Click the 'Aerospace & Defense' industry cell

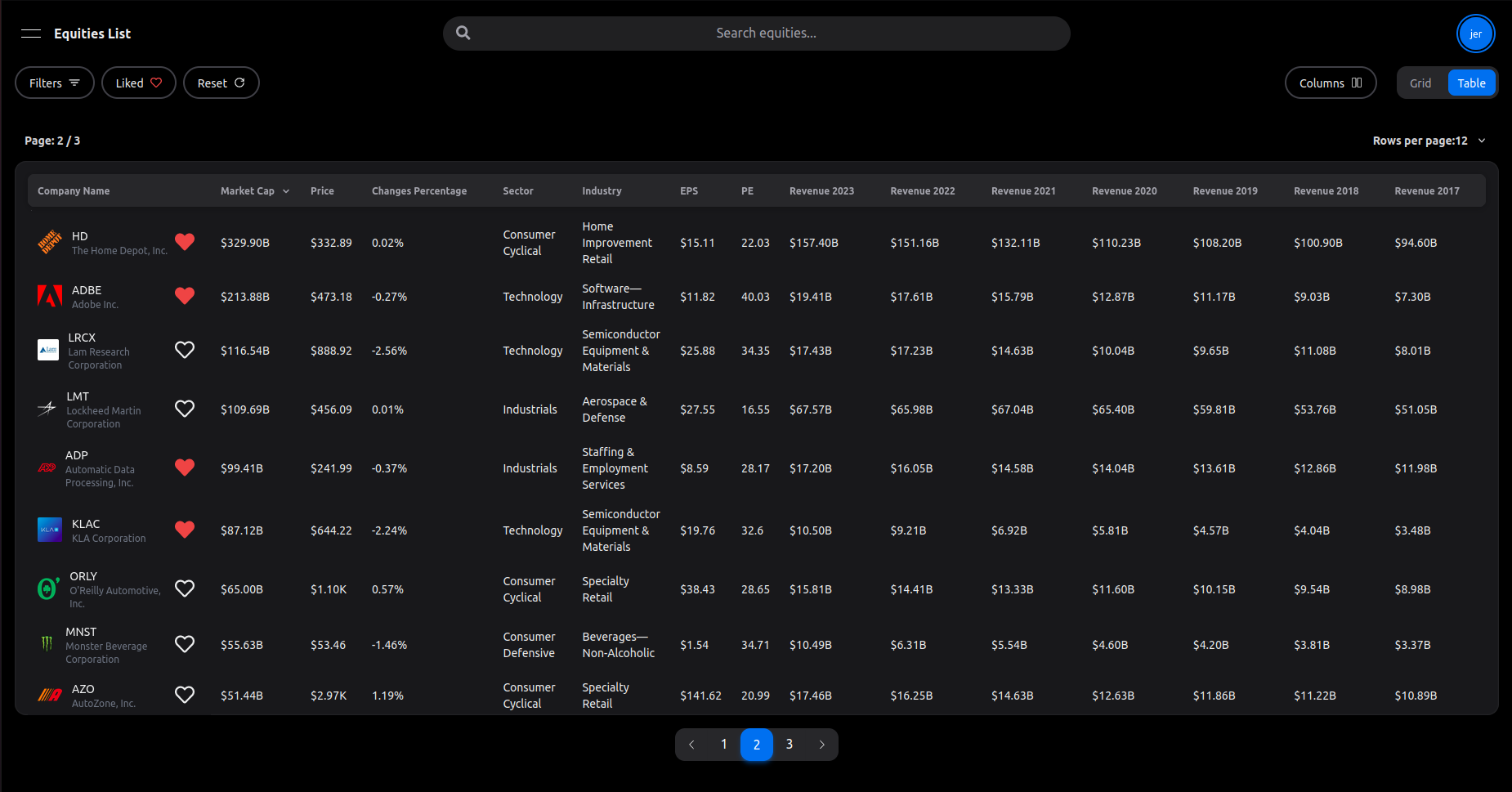pos(615,409)
